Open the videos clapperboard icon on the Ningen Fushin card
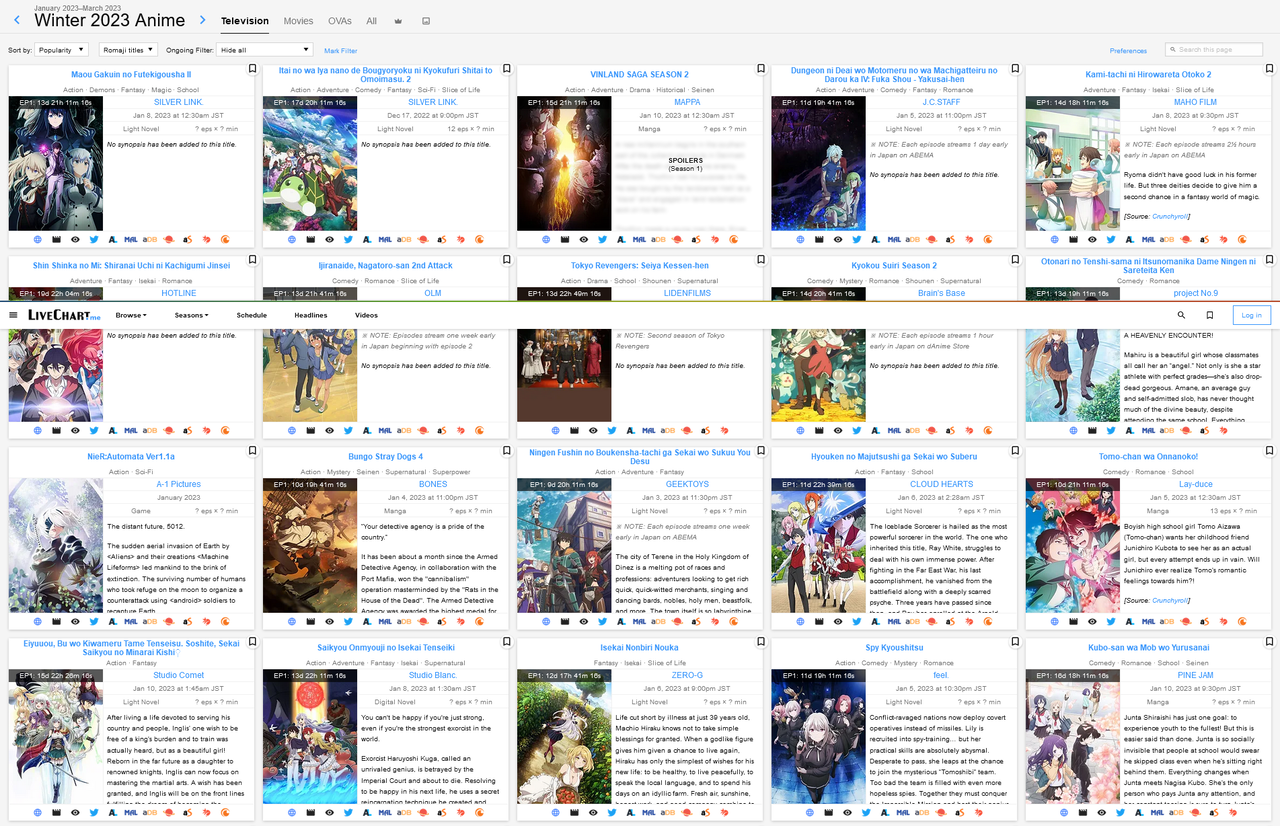 [x=565, y=621]
